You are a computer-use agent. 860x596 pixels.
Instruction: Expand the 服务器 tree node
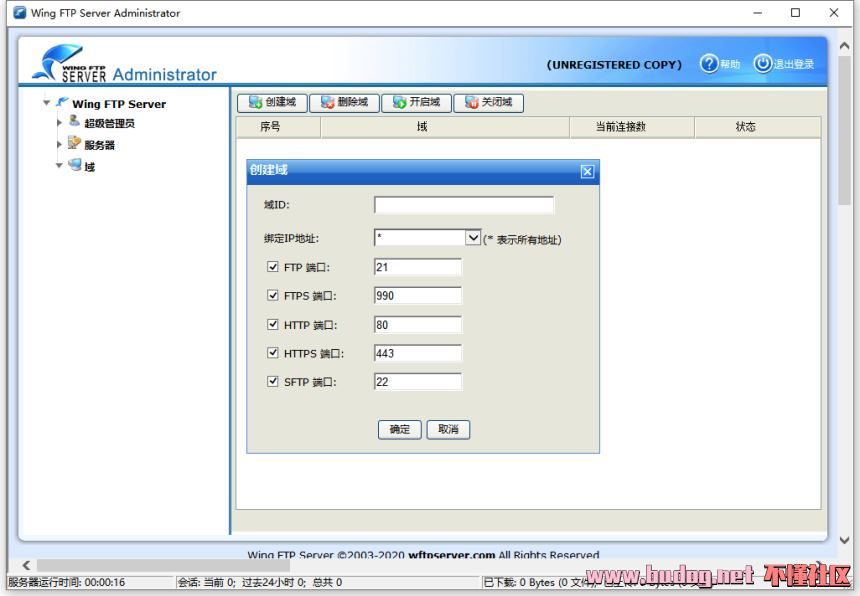click(60, 144)
